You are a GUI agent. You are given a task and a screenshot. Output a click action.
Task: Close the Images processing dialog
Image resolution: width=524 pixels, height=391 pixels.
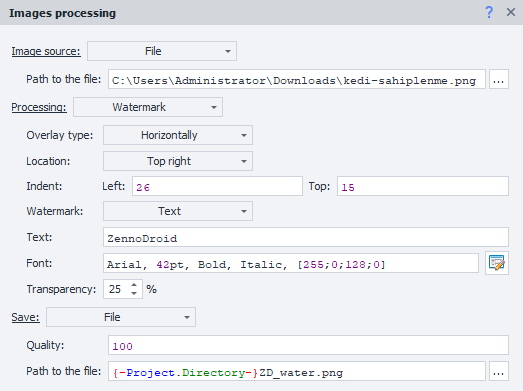(511, 12)
